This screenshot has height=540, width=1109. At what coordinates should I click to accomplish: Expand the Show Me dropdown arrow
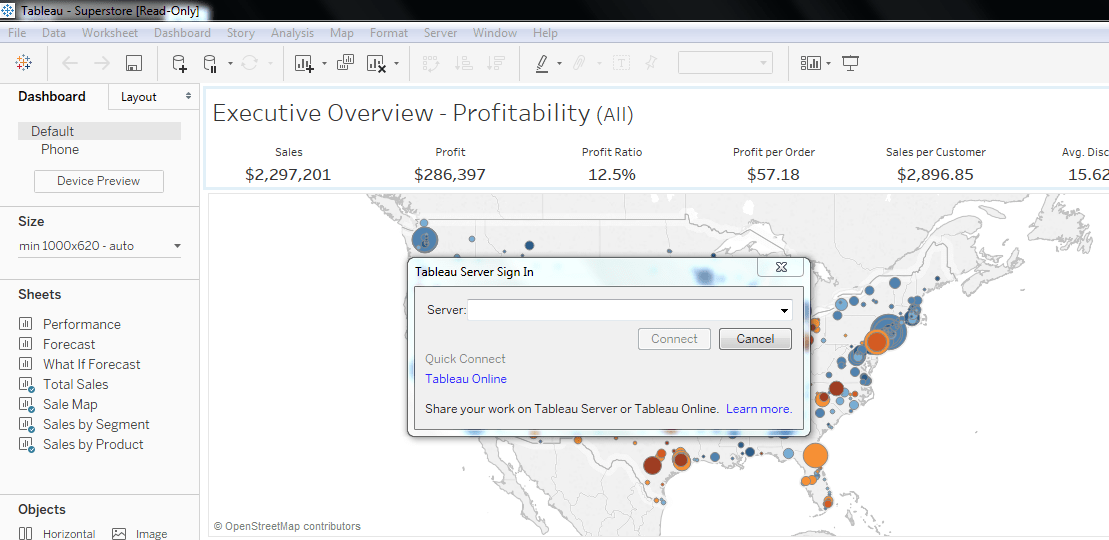[x=828, y=64]
